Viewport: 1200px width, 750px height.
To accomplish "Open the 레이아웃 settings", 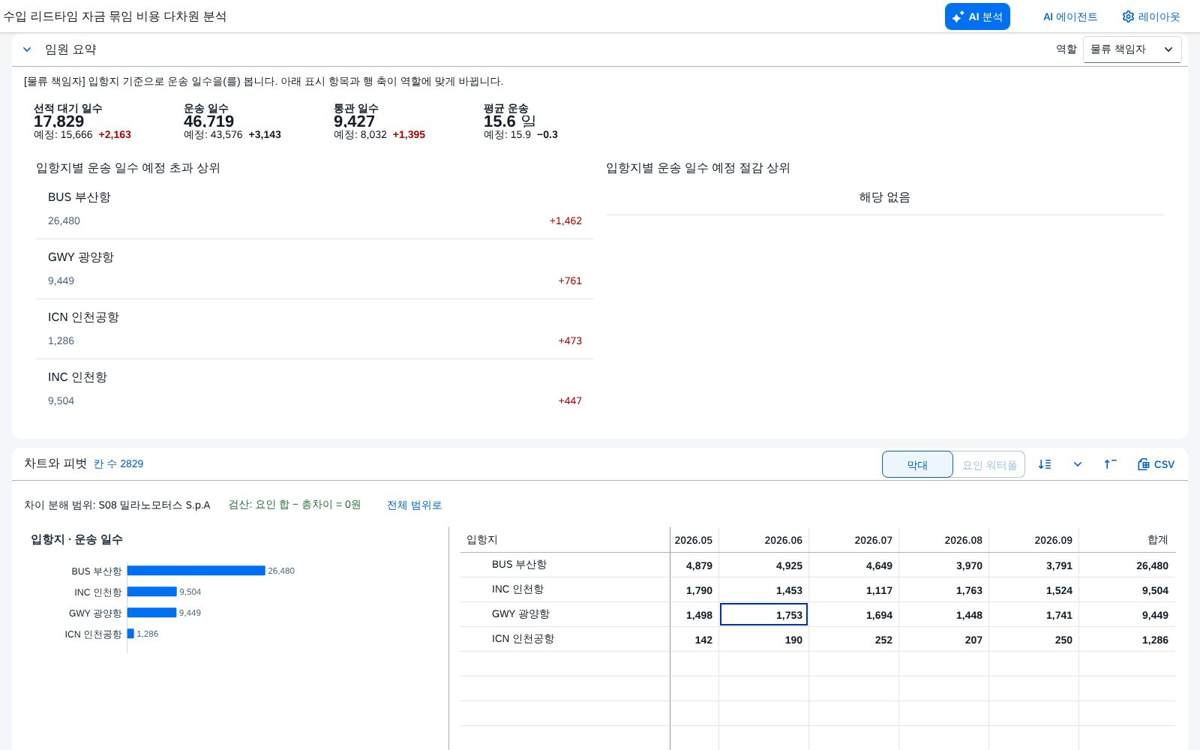I will [1151, 17].
